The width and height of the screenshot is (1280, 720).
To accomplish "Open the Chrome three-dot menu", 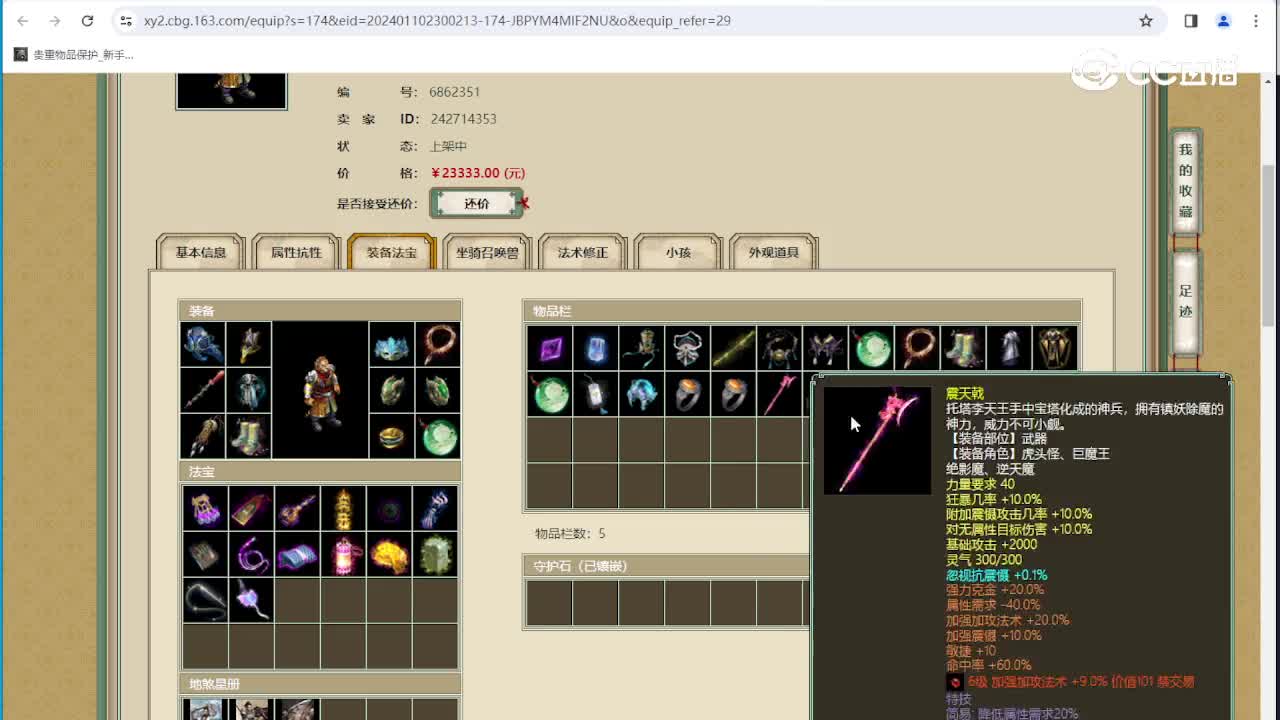I will pos(1256,20).
